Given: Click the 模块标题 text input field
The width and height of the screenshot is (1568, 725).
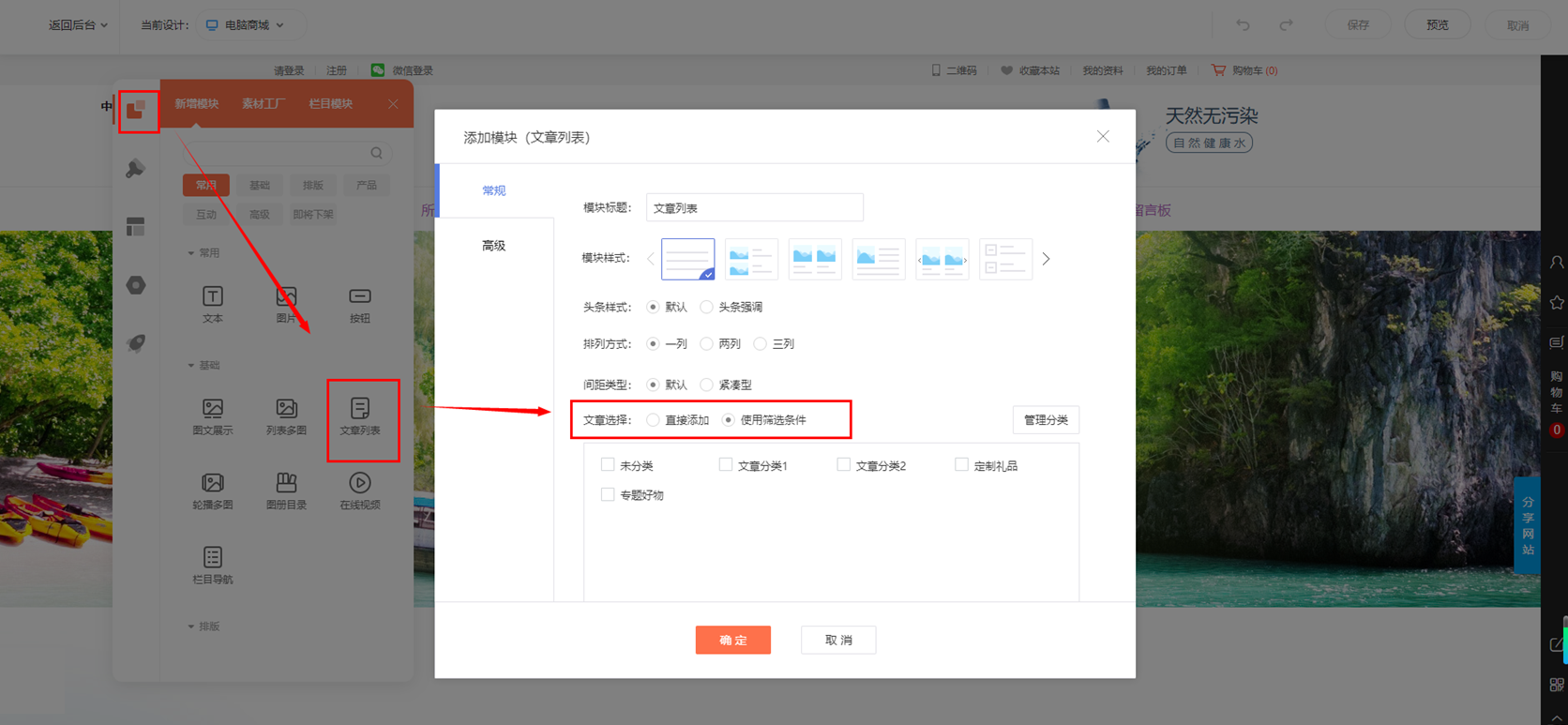Looking at the screenshot, I should pyautogui.click(x=754, y=208).
